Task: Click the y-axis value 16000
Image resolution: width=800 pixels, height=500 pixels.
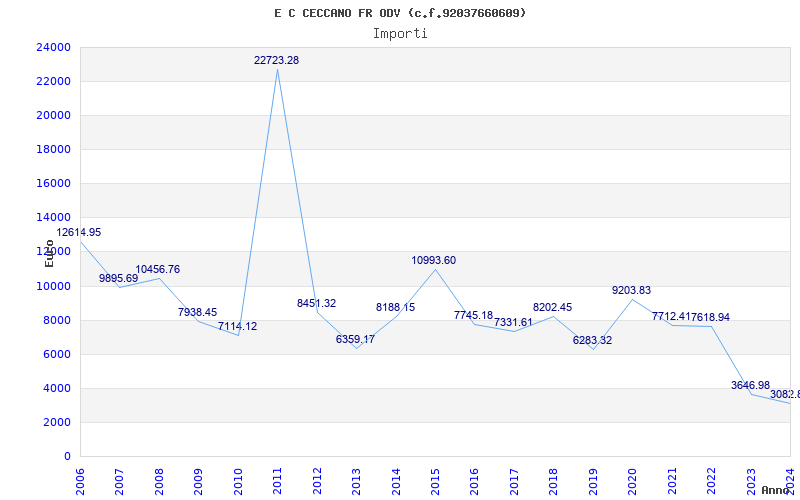Action: point(54,184)
